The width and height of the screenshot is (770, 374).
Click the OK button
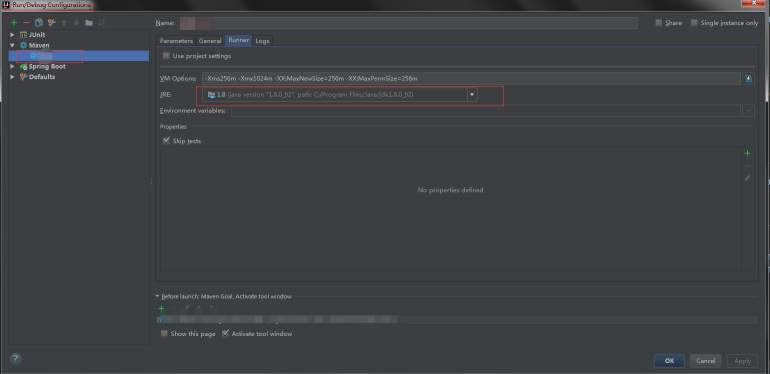(x=669, y=361)
